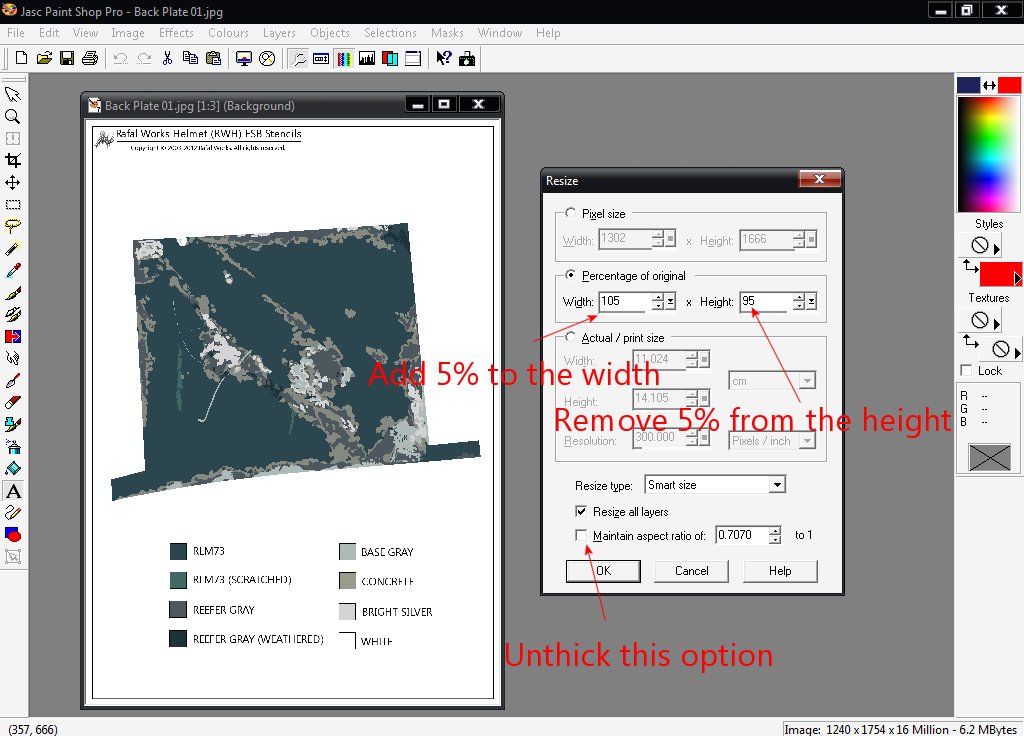Open the Layers menu

[280, 33]
